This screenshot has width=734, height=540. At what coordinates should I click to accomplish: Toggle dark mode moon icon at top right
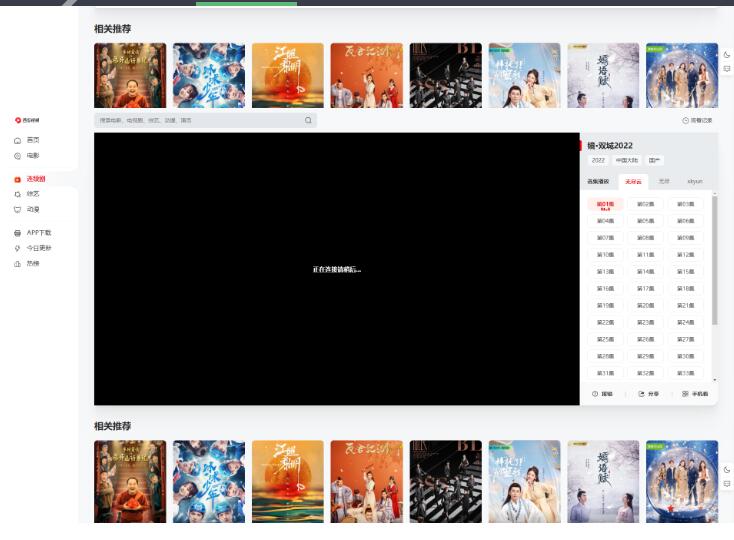(x=727, y=54)
